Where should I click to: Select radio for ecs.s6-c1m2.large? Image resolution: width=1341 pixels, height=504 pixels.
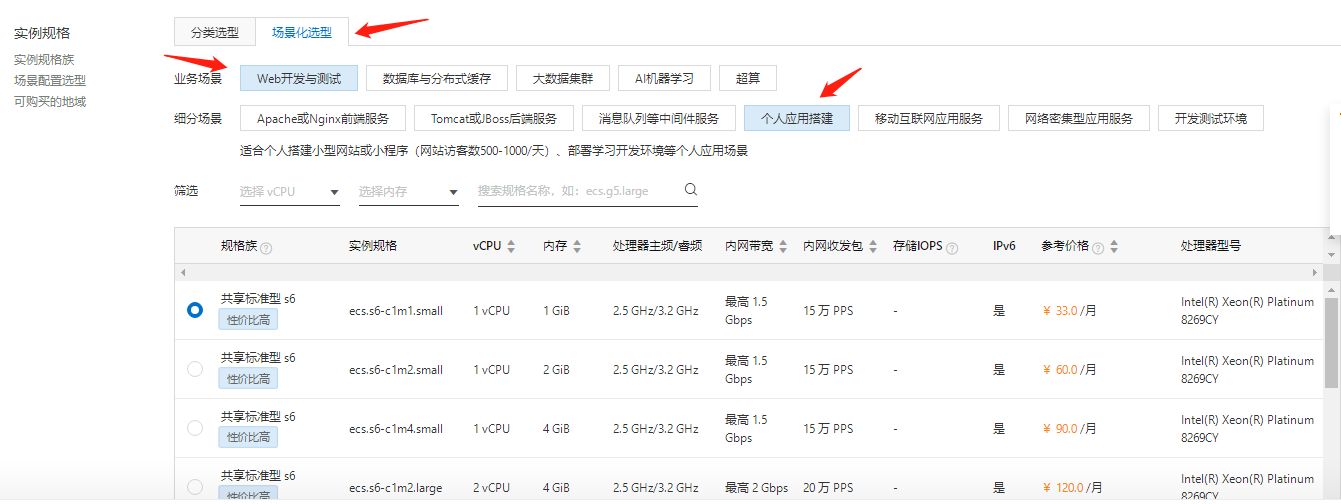195,487
